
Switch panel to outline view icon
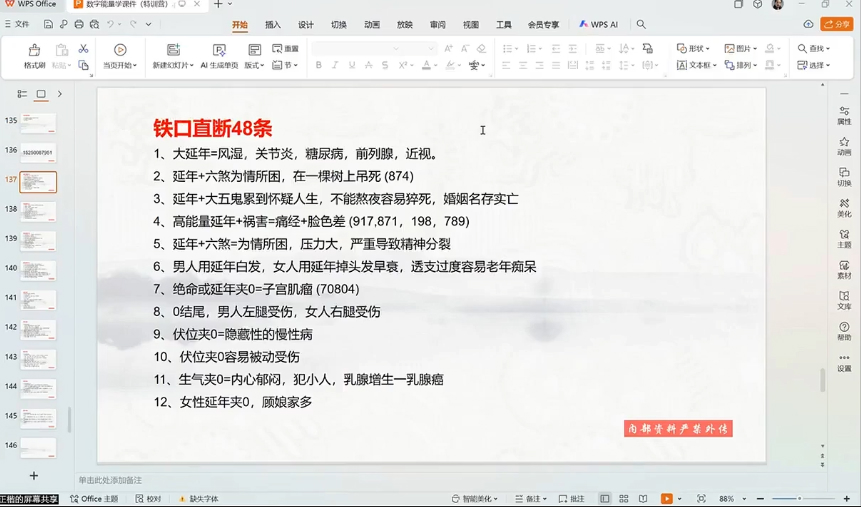[22, 94]
